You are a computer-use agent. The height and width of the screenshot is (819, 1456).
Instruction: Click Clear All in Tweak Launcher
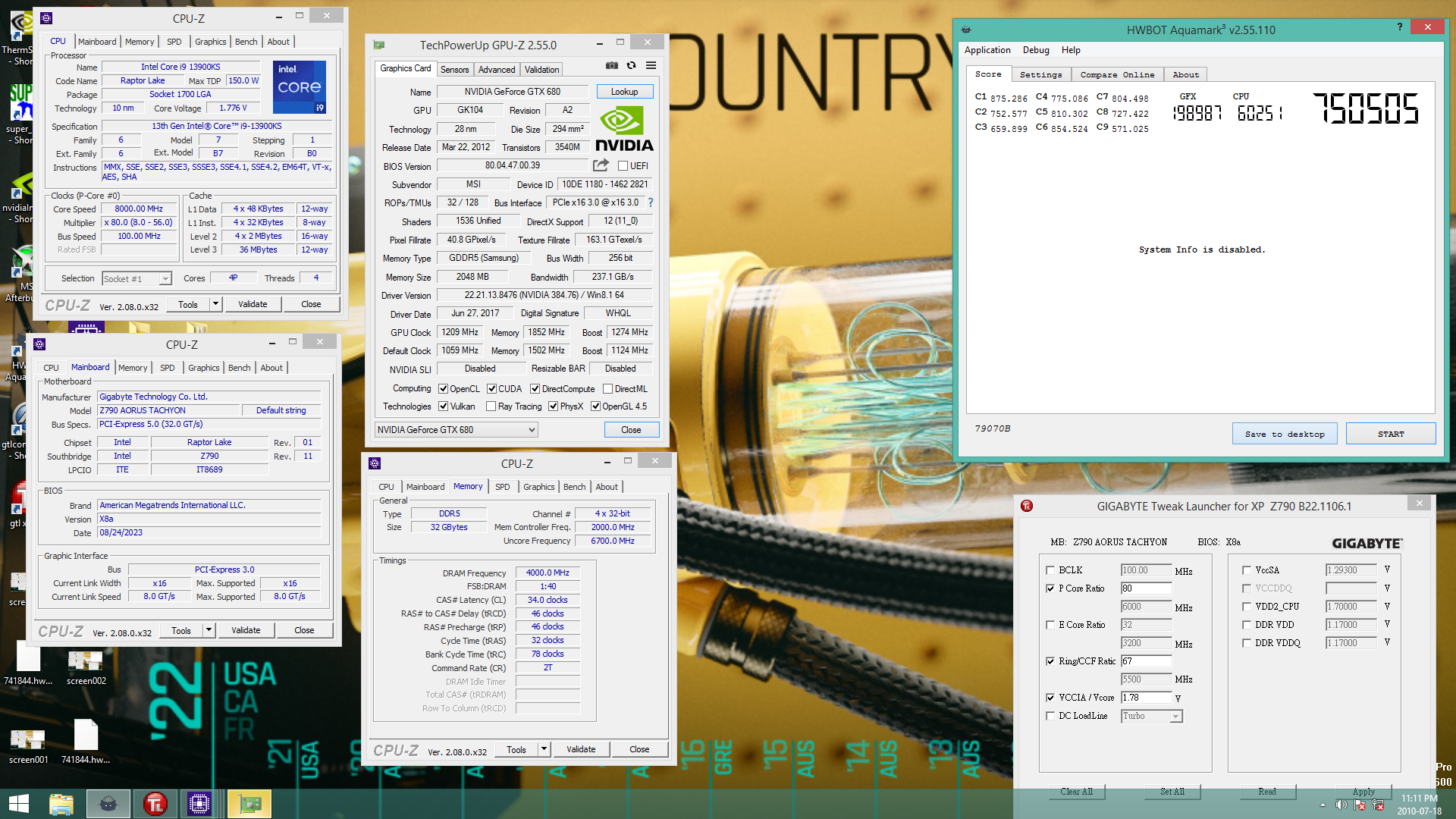click(1076, 791)
